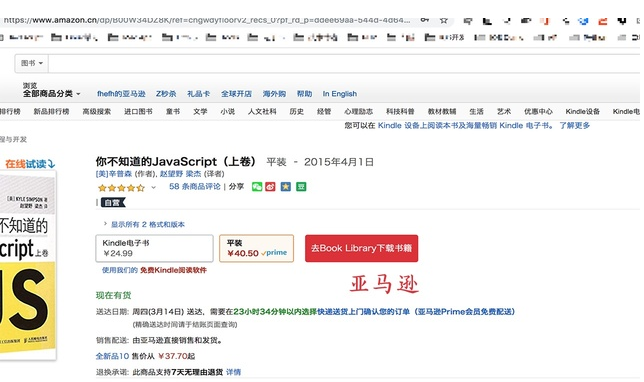This screenshot has height=382, width=644.
Task: Click the JavaScript book cover image
Action: coord(28,264)
